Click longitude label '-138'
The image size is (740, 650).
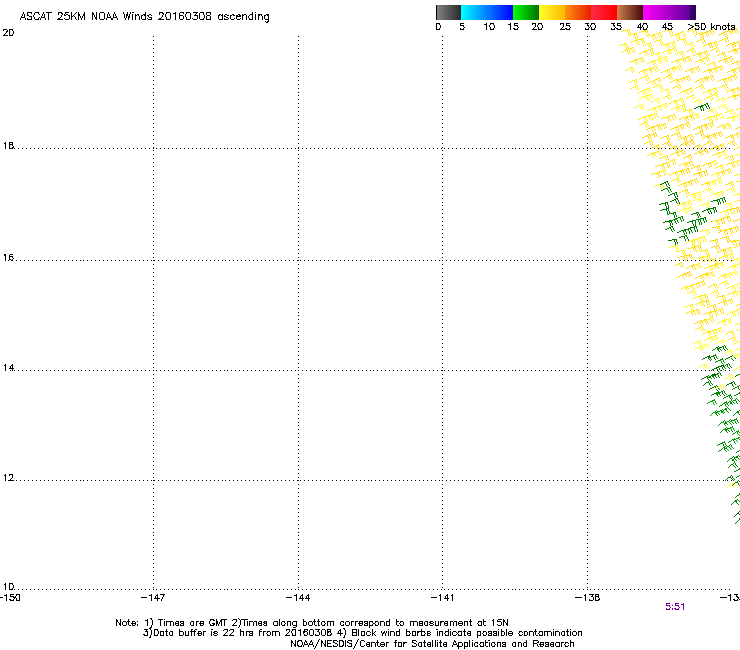point(587,598)
